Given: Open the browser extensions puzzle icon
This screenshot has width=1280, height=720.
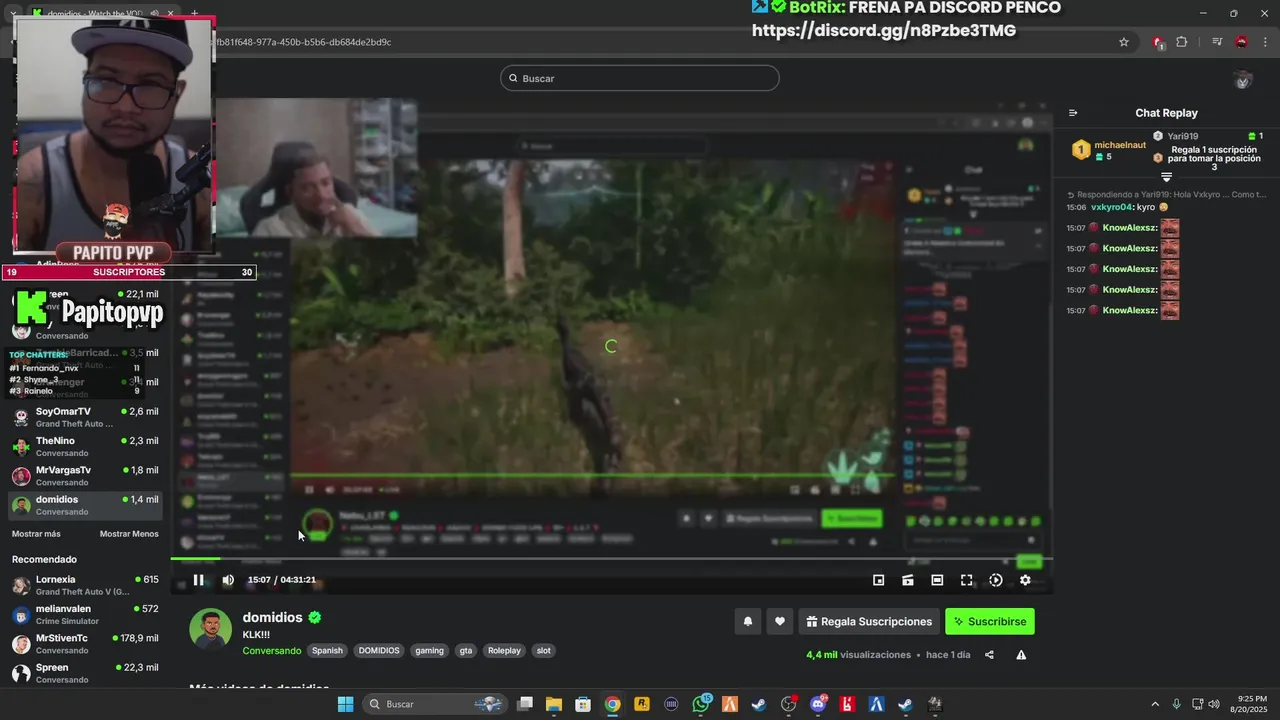Looking at the screenshot, I should (1182, 42).
